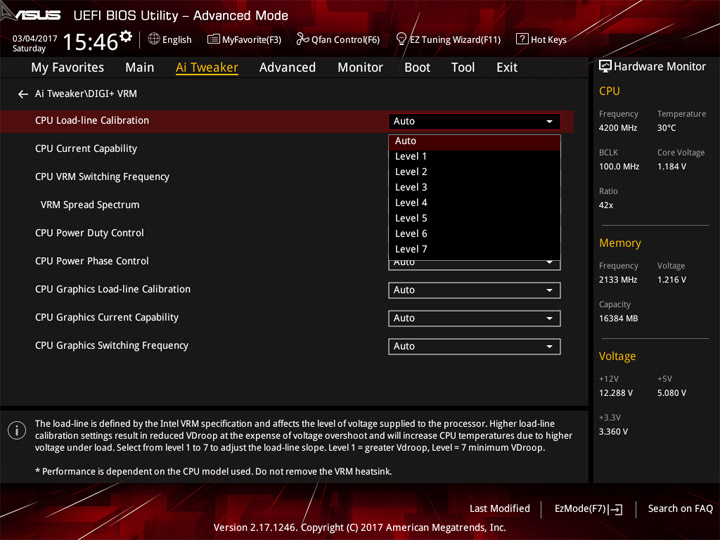Open CPU Graphics Current Capability dropdown
The width and height of the screenshot is (720, 540).
tap(474, 318)
